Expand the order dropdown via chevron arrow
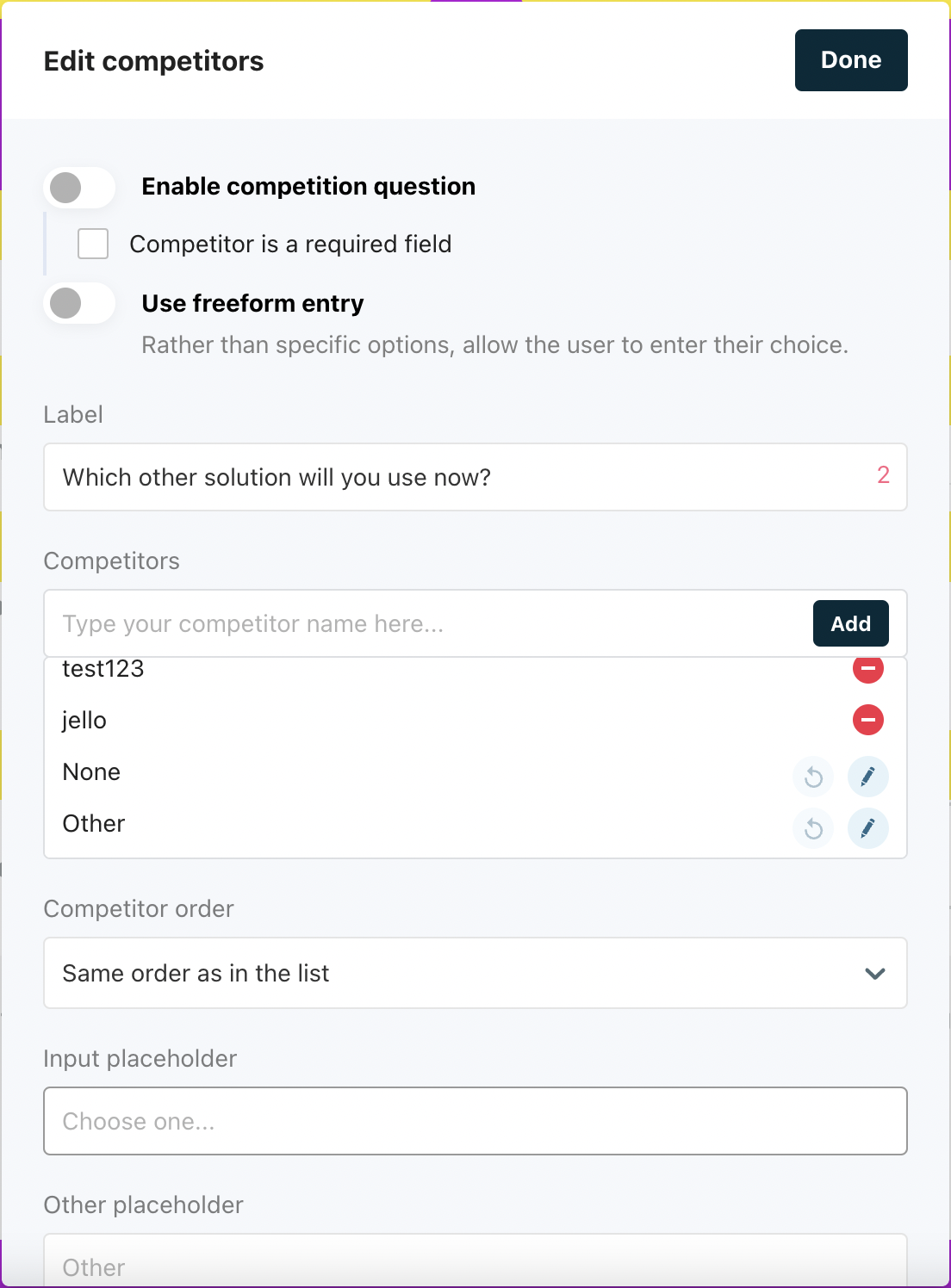951x1288 pixels. tap(875, 974)
